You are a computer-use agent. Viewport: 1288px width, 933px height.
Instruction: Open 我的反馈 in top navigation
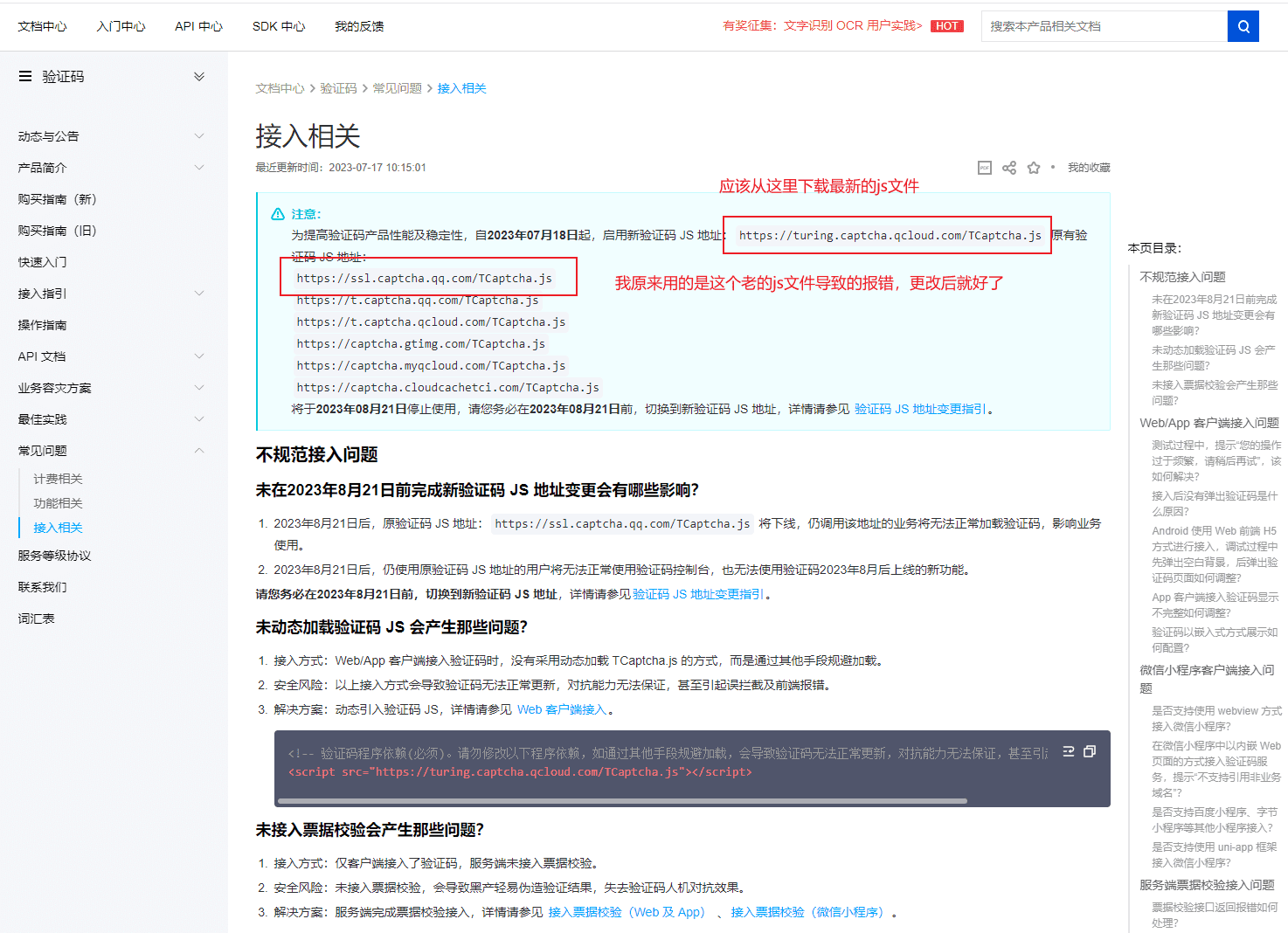(x=359, y=26)
